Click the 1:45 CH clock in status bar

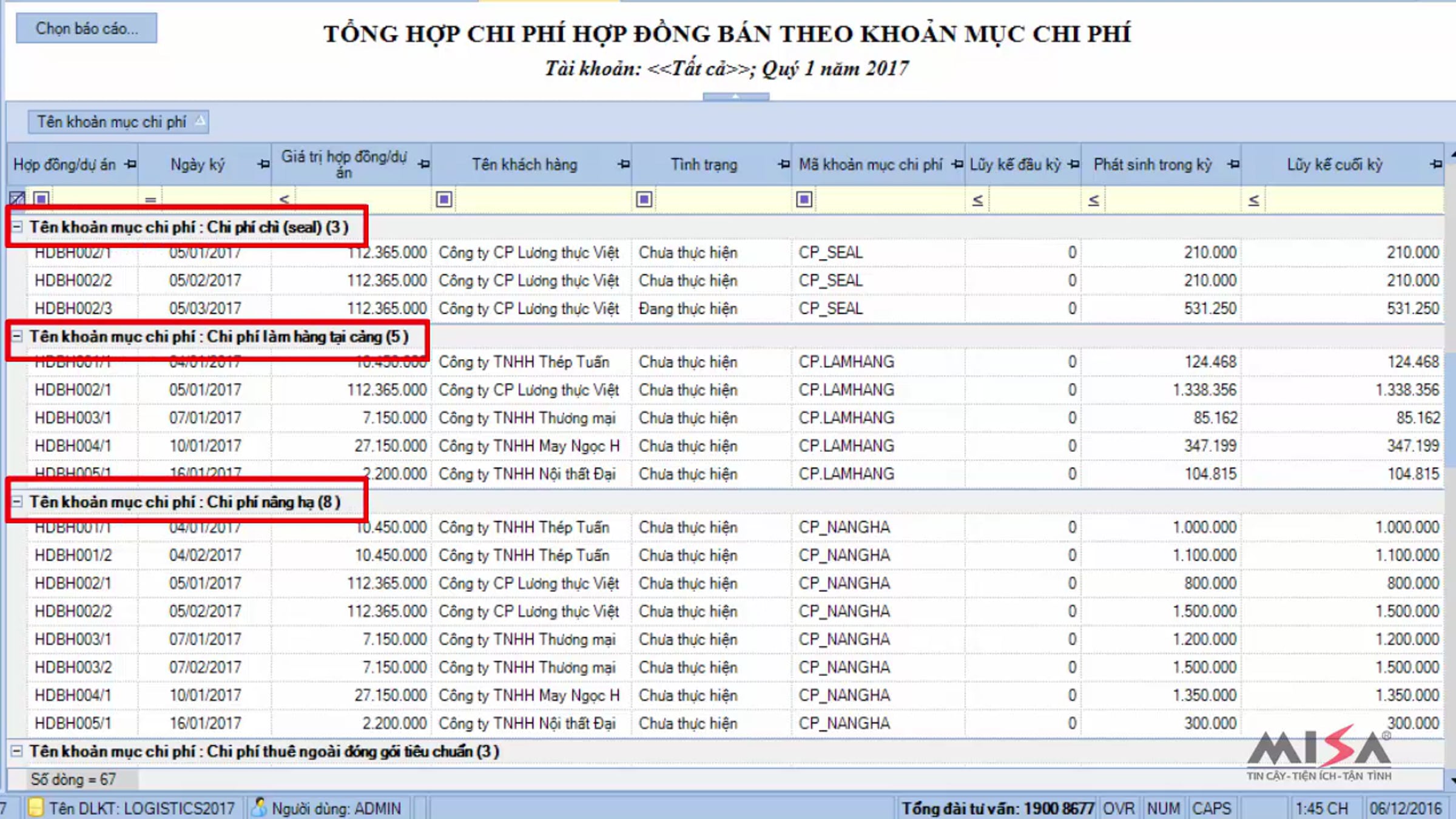coord(1321,809)
